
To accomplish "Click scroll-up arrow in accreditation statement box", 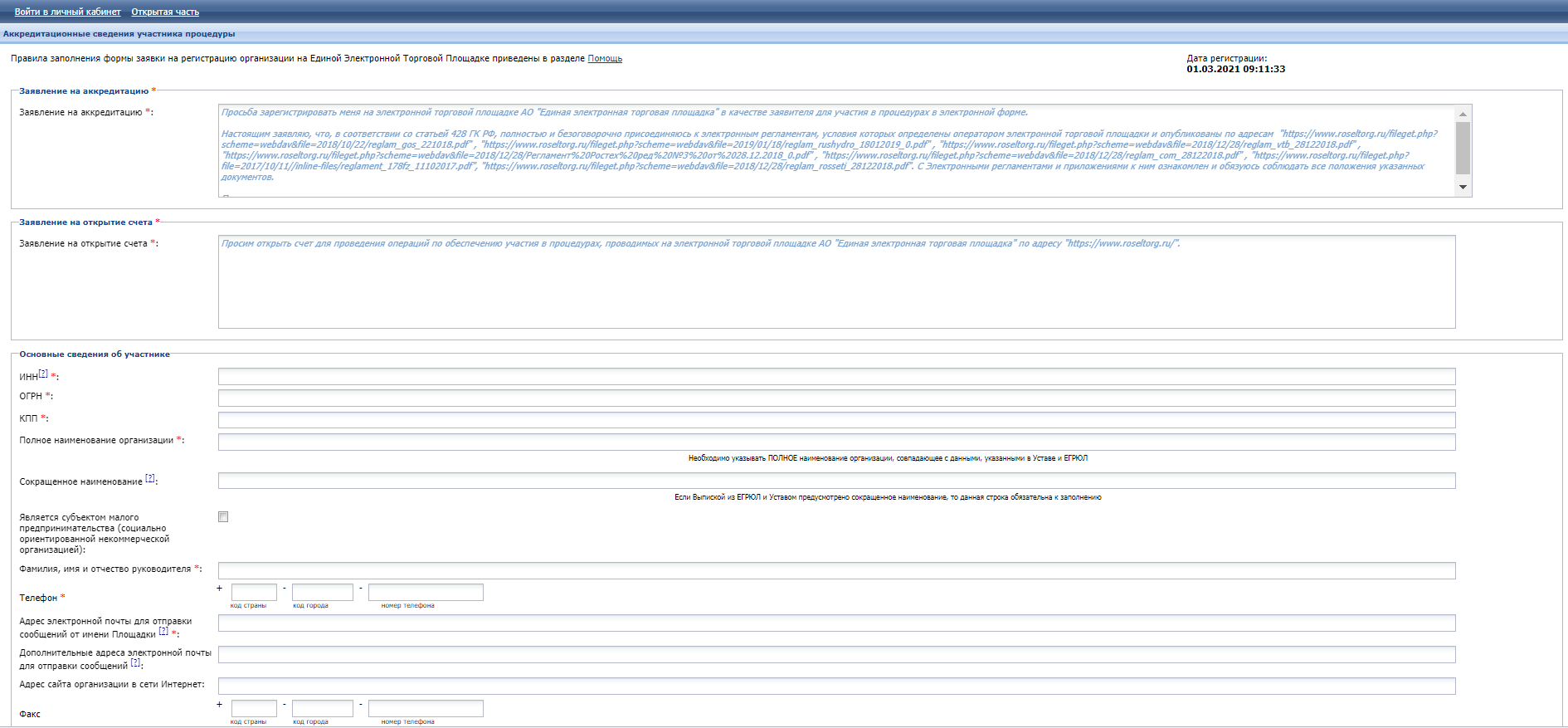I will (1463, 114).
